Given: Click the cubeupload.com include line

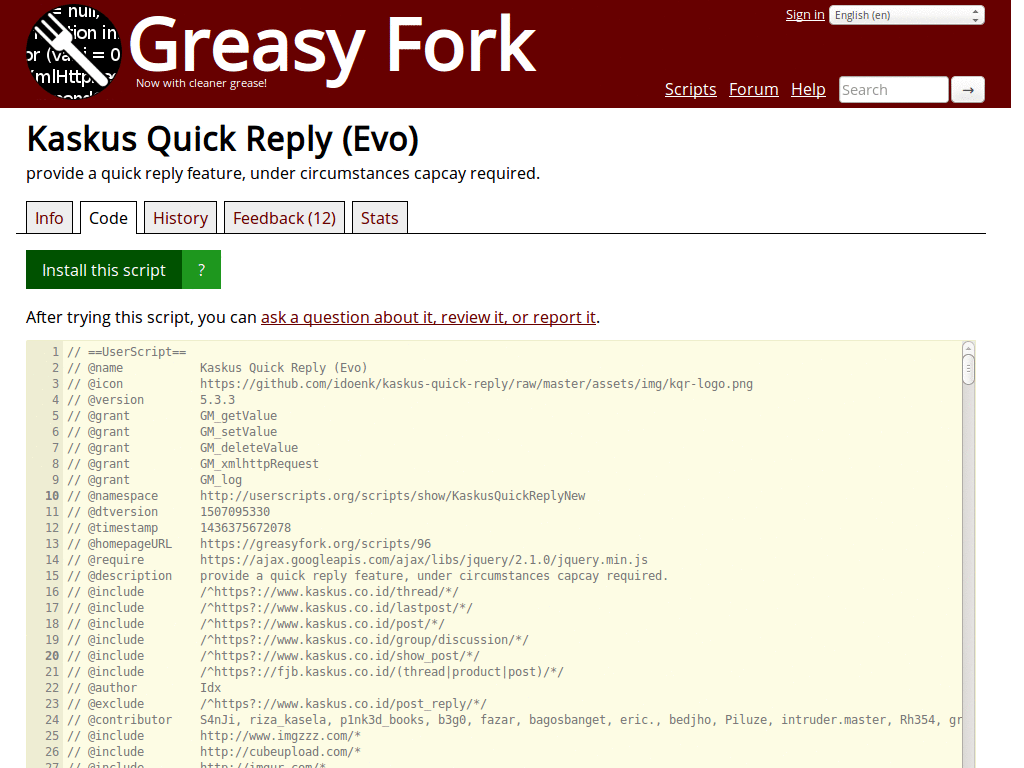Looking at the screenshot, I should point(280,752).
